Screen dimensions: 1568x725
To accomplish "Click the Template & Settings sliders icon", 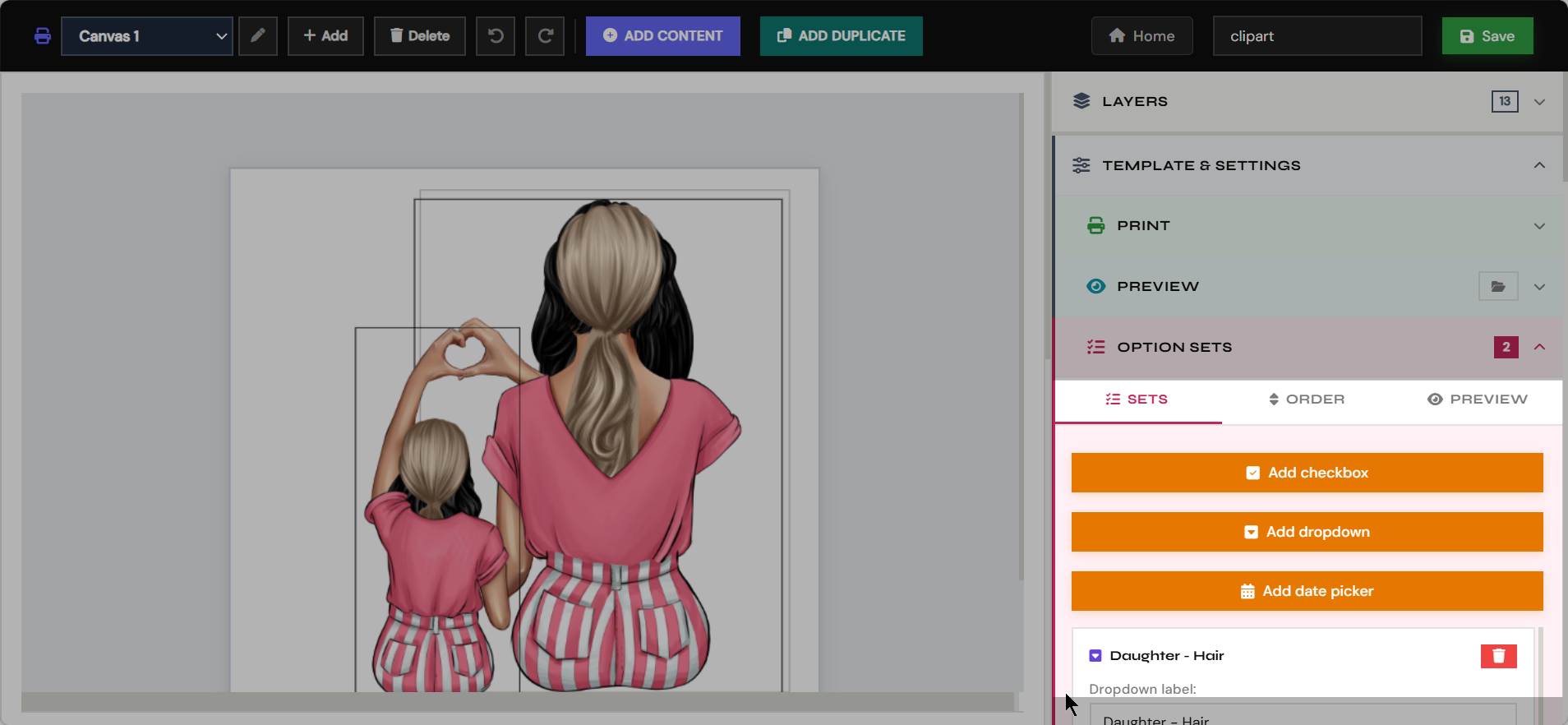I will point(1081,165).
